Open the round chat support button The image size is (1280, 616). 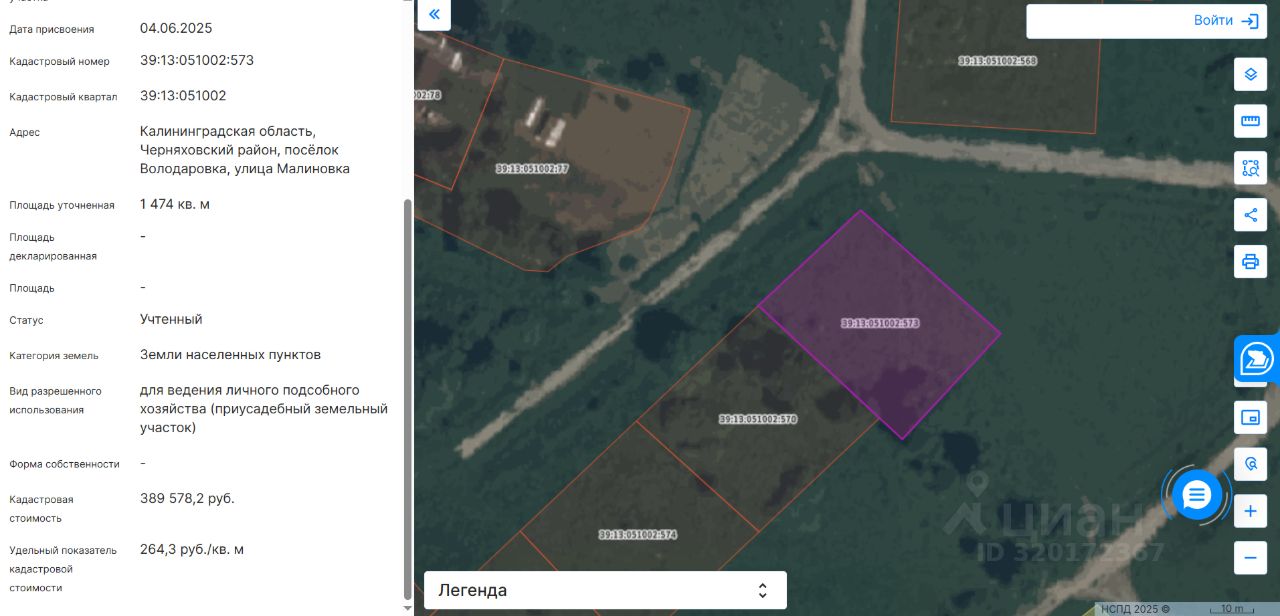[x=1196, y=494]
